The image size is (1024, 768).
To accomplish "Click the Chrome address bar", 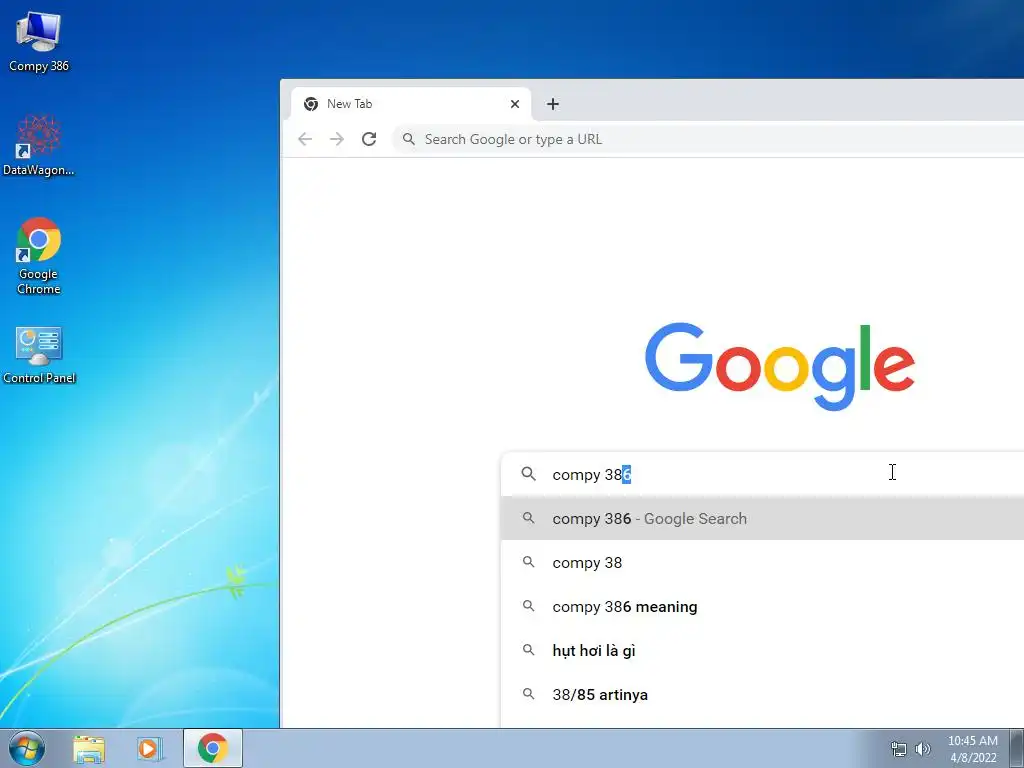I will [x=708, y=139].
